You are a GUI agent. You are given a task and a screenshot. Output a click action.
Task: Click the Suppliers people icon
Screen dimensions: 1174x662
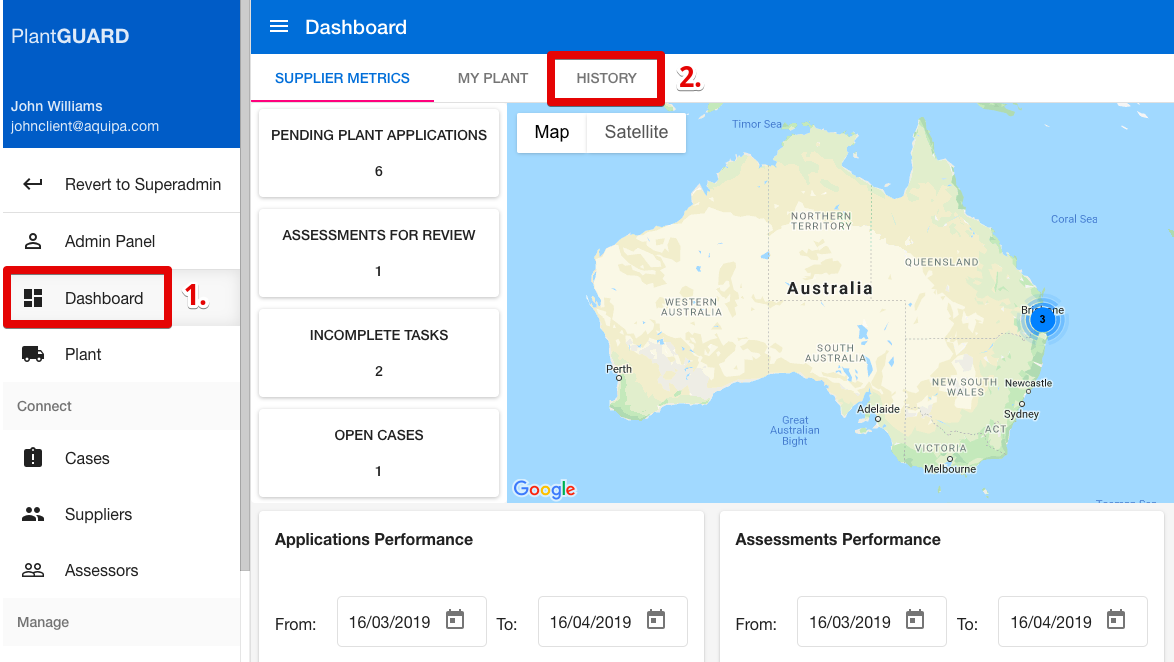(33, 514)
